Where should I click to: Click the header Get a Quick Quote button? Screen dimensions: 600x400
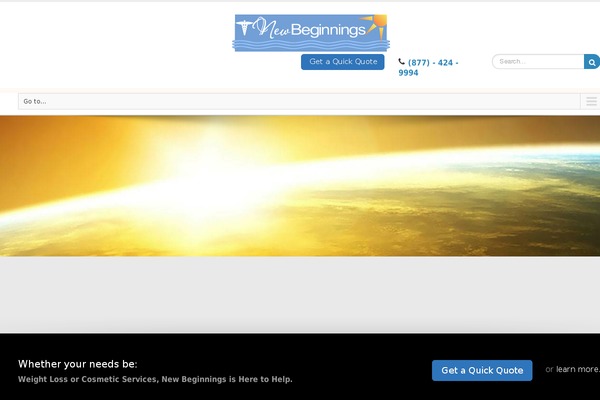[342, 62]
